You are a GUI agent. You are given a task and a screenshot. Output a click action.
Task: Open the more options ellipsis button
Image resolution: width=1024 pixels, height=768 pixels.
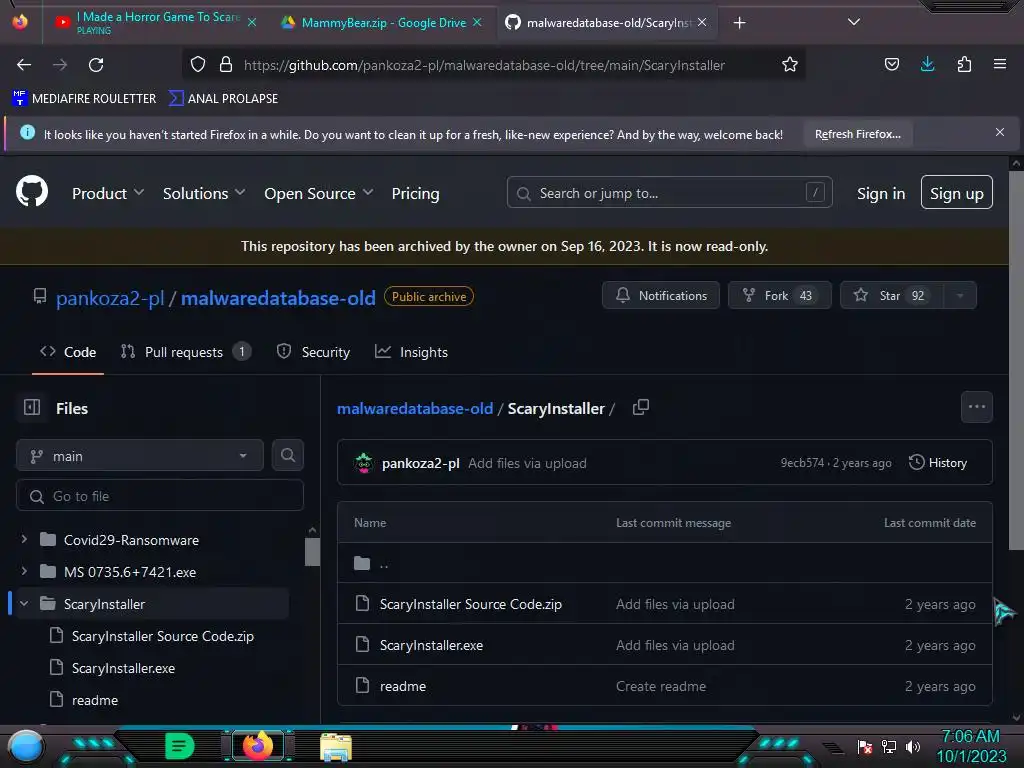pos(976,408)
